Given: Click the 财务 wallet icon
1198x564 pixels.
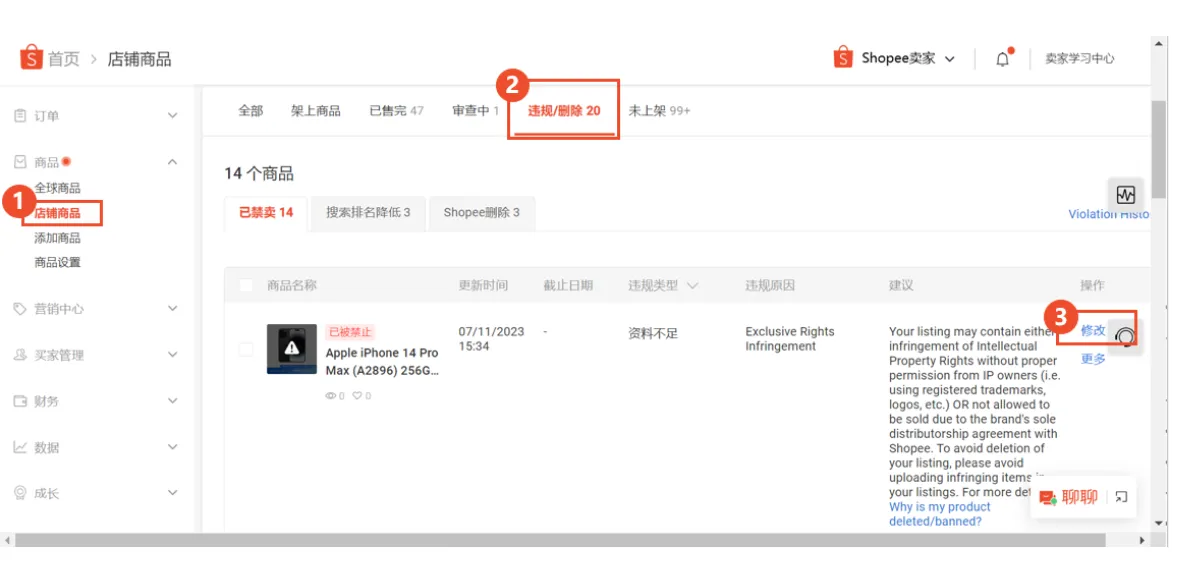Looking at the screenshot, I should click(21, 401).
